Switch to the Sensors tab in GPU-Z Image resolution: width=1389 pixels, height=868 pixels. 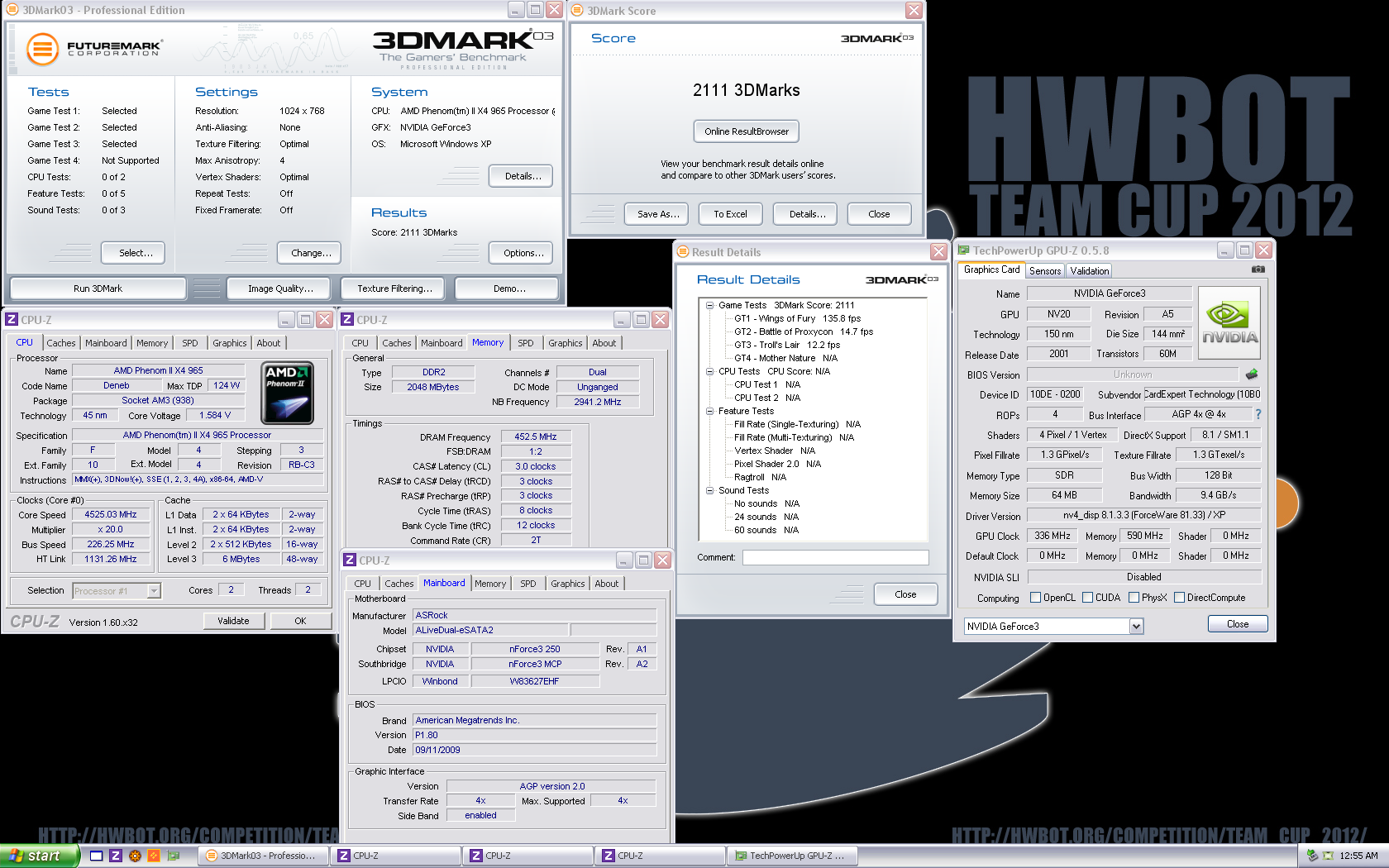click(x=1045, y=271)
